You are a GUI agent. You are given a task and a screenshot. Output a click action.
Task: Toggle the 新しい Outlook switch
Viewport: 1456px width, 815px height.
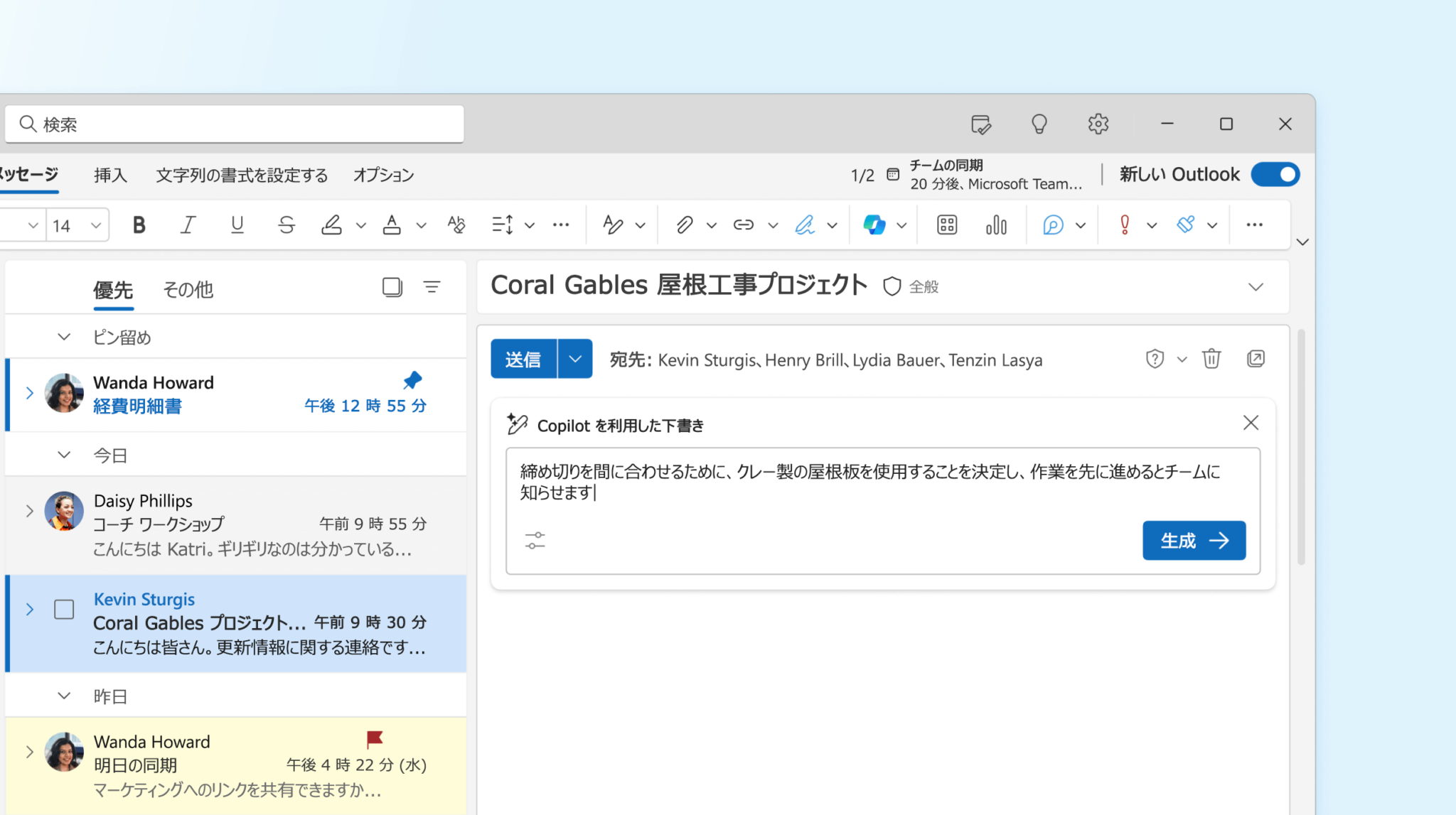[x=1276, y=175]
